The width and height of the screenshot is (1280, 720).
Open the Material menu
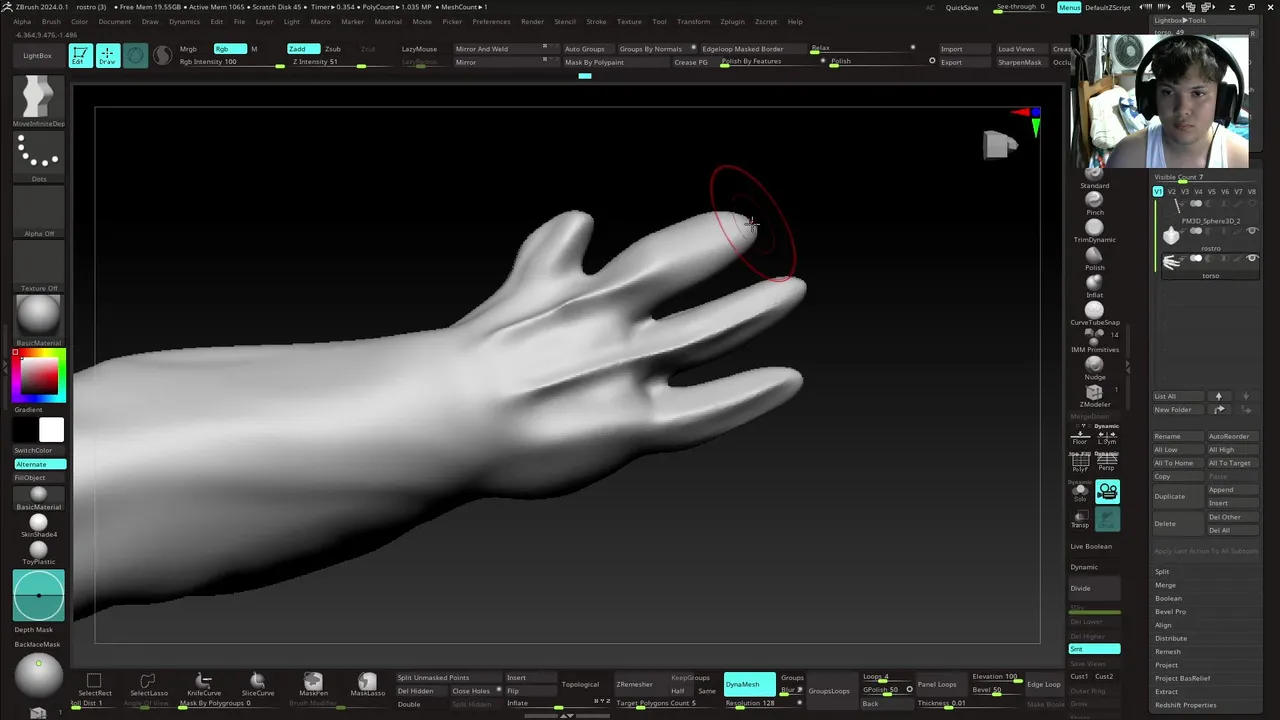pyautogui.click(x=388, y=21)
